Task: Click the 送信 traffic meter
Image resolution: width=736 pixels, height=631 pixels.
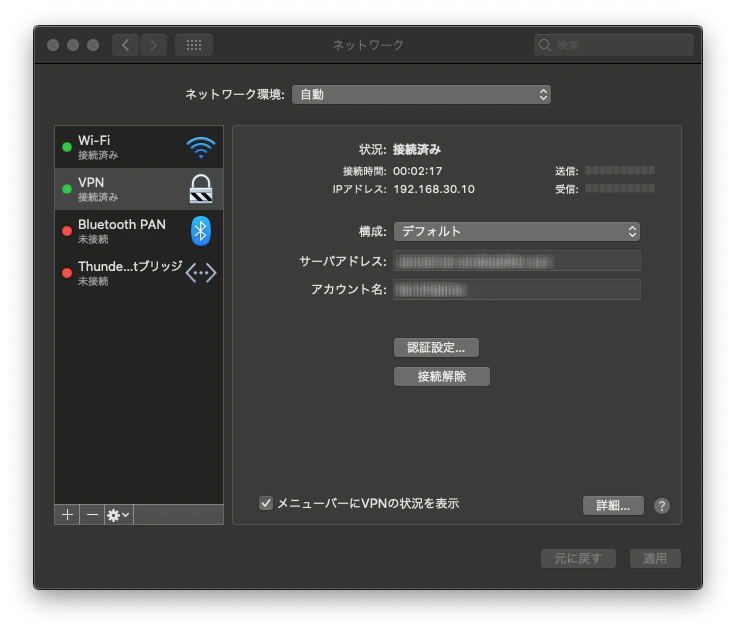Action: tap(620, 170)
